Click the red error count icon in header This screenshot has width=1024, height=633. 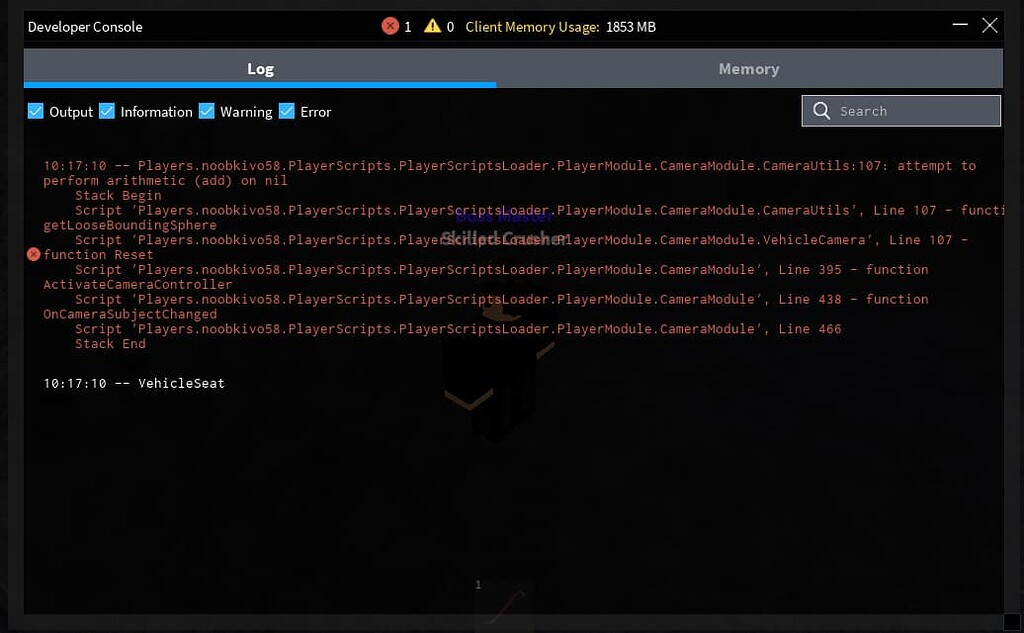pyautogui.click(x=390, y=26)
